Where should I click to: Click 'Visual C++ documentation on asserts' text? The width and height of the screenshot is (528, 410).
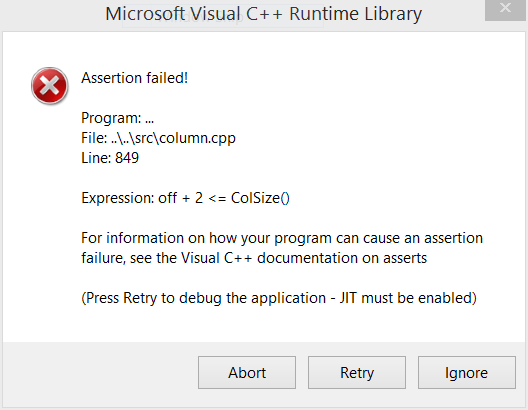[304, 258]
